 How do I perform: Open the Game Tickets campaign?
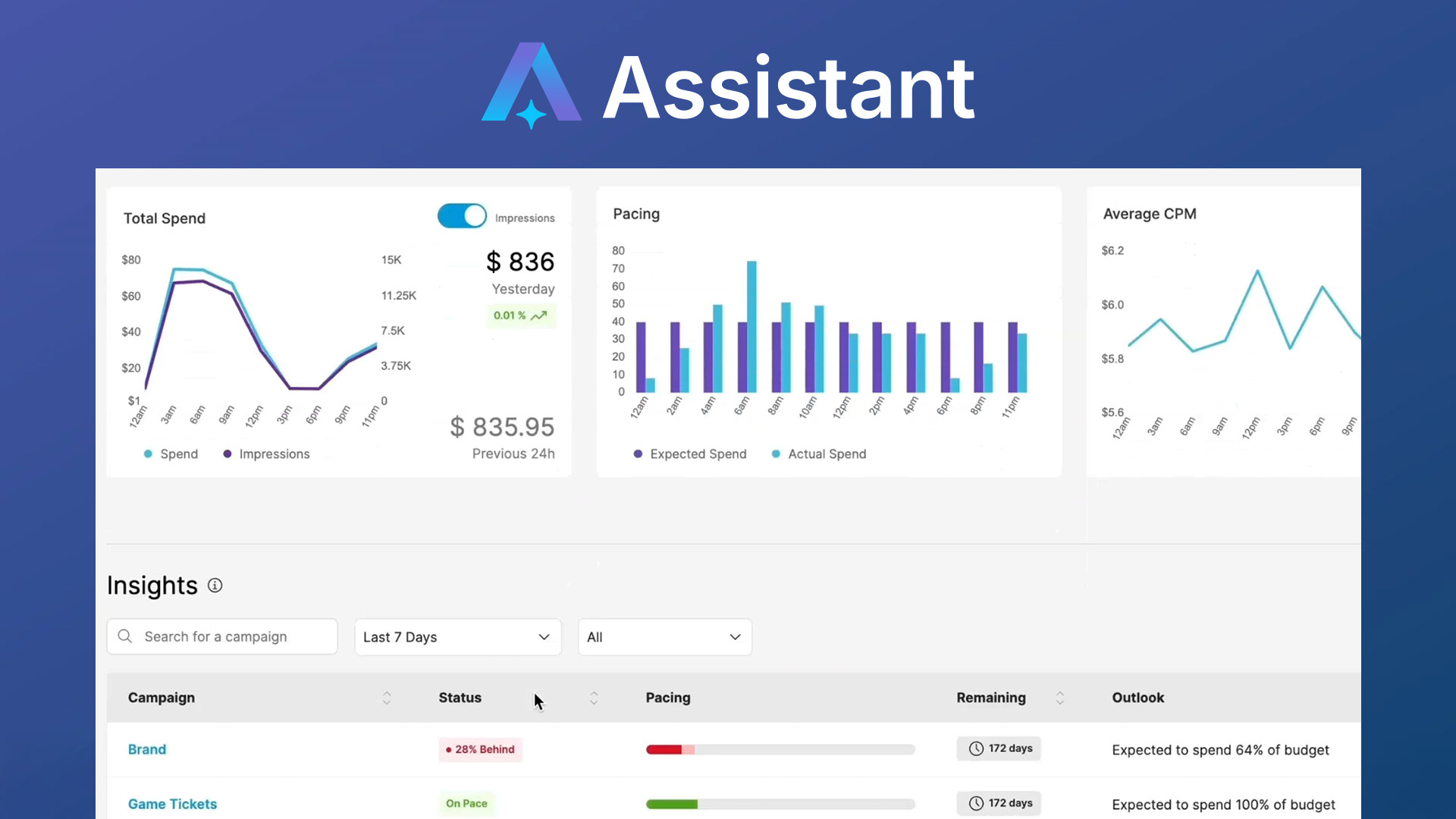[x=172, y=804]
